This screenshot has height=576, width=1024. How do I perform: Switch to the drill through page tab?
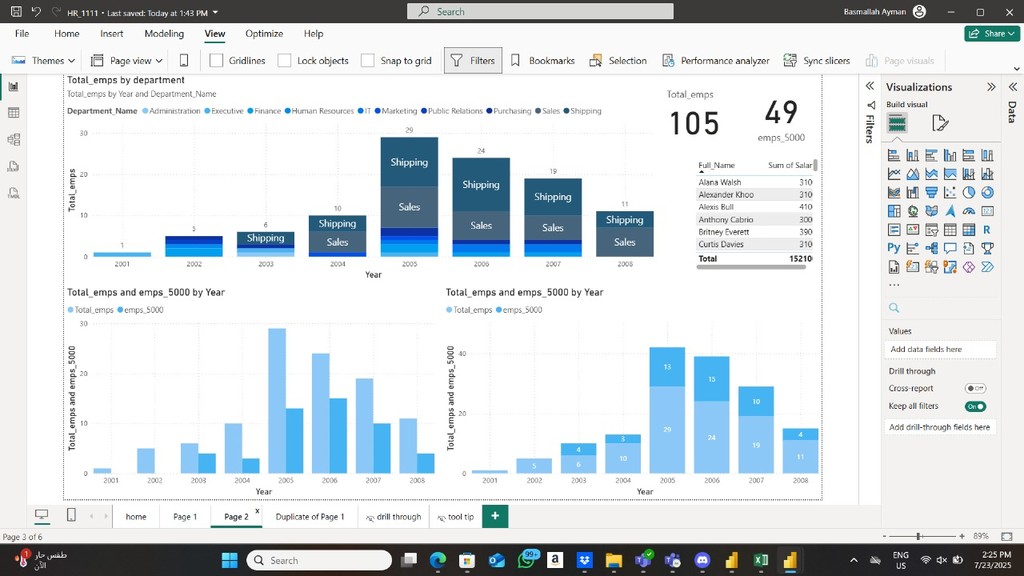(393, 517)
